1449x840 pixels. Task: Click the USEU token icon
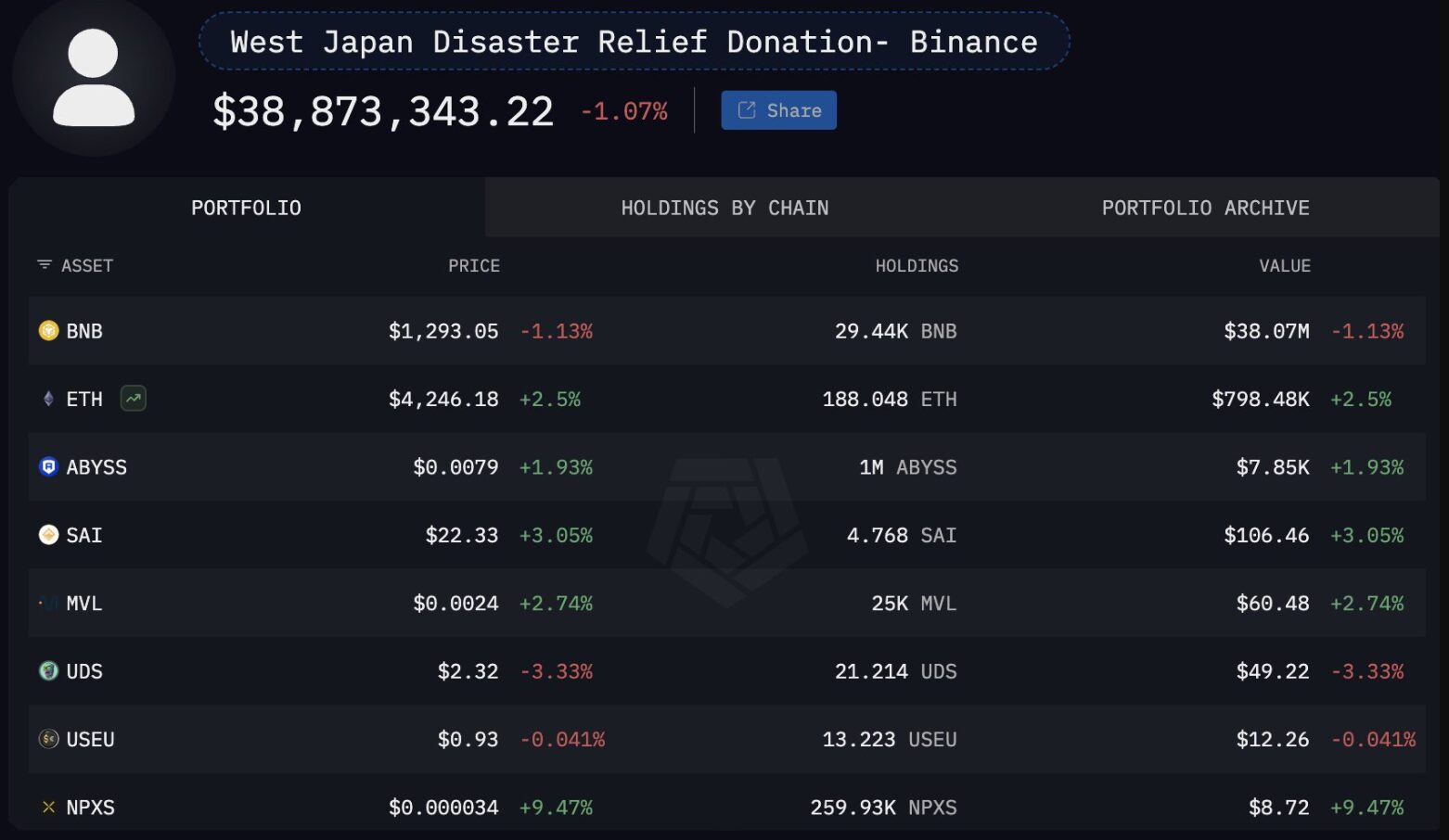pyautogui.click(x=48, y=739)
